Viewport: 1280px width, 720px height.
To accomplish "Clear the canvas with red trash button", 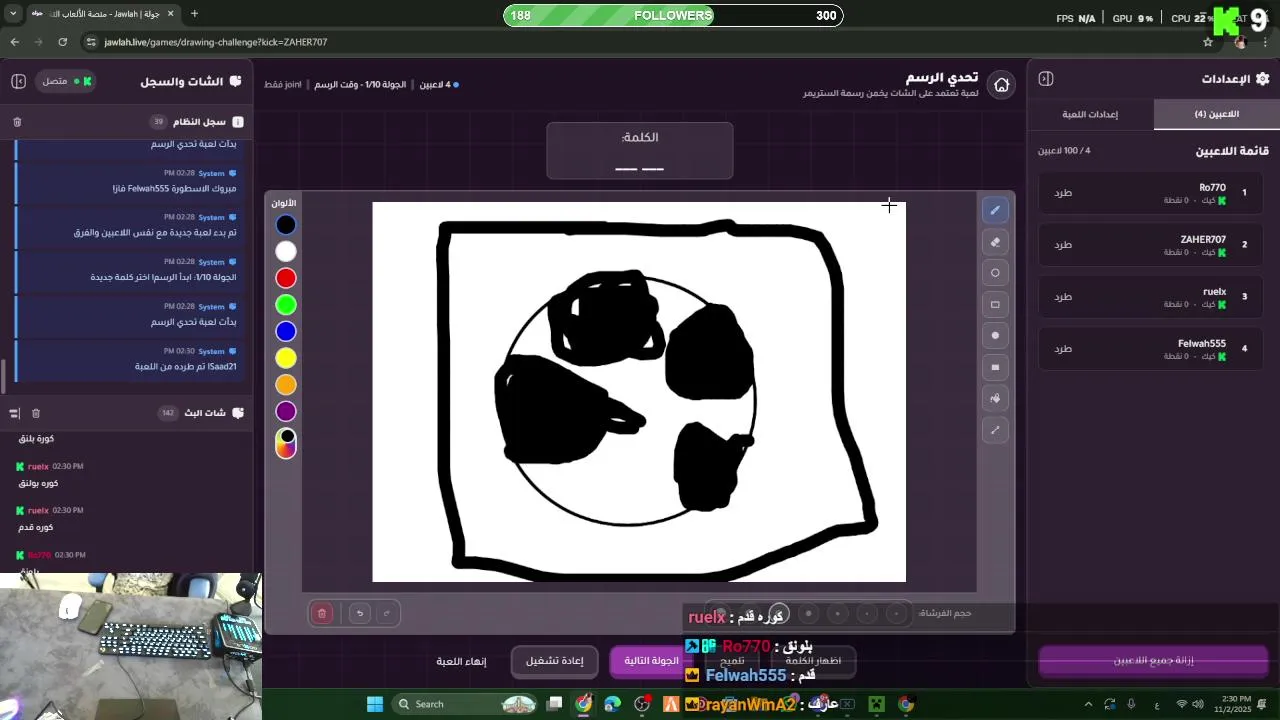I will [x=322, y=613].
